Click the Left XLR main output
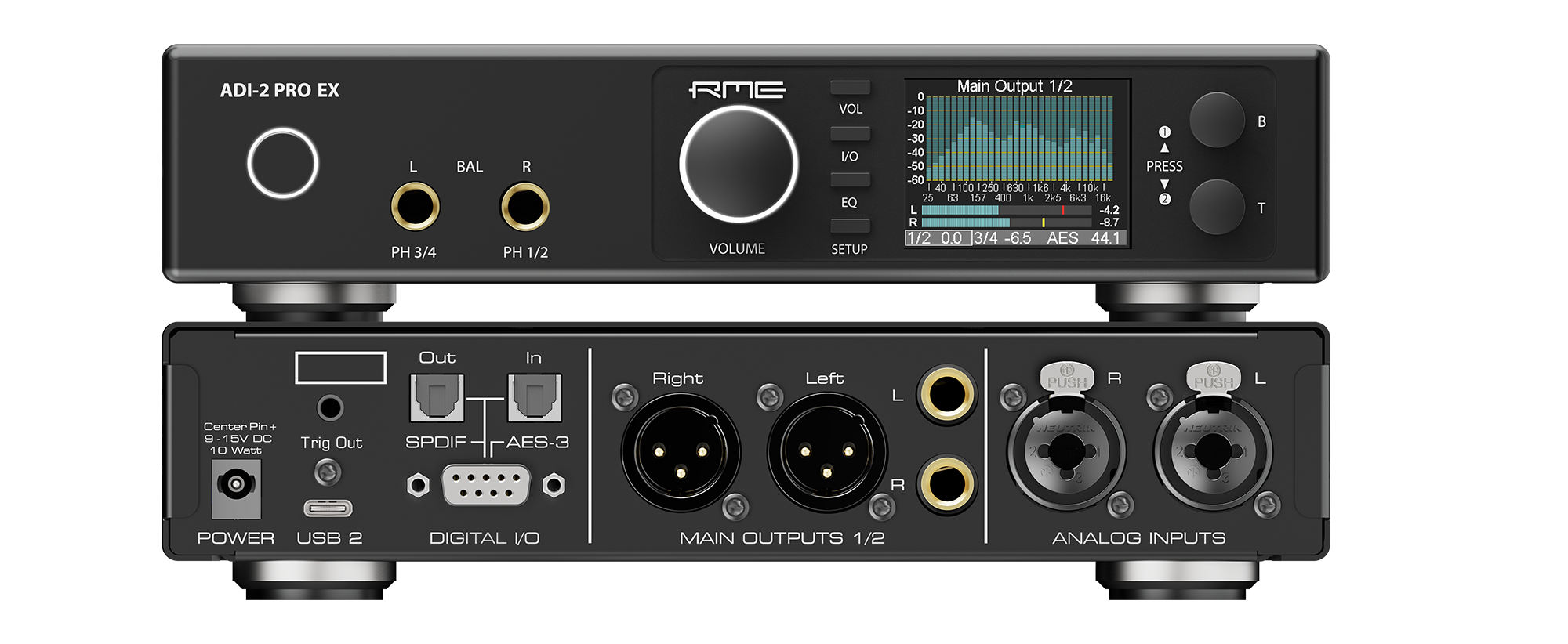 [827, 453]
